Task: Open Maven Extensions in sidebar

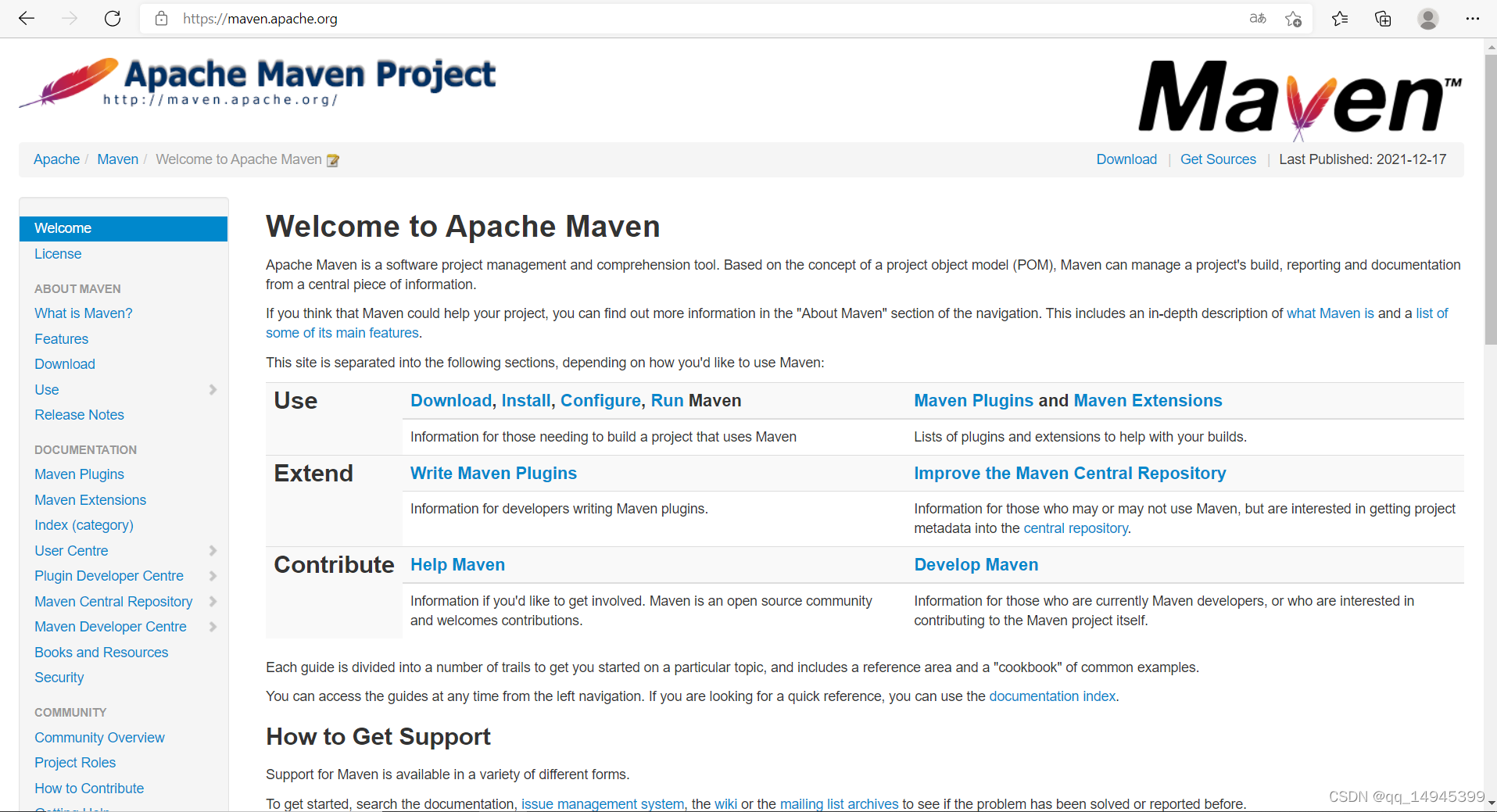Action: pyautogui.click(x=91, y=500)
